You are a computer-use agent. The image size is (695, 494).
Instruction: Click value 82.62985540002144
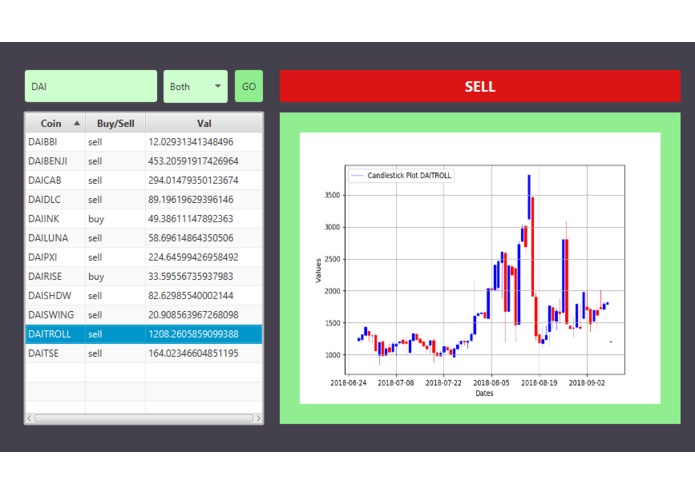point(191,296)
